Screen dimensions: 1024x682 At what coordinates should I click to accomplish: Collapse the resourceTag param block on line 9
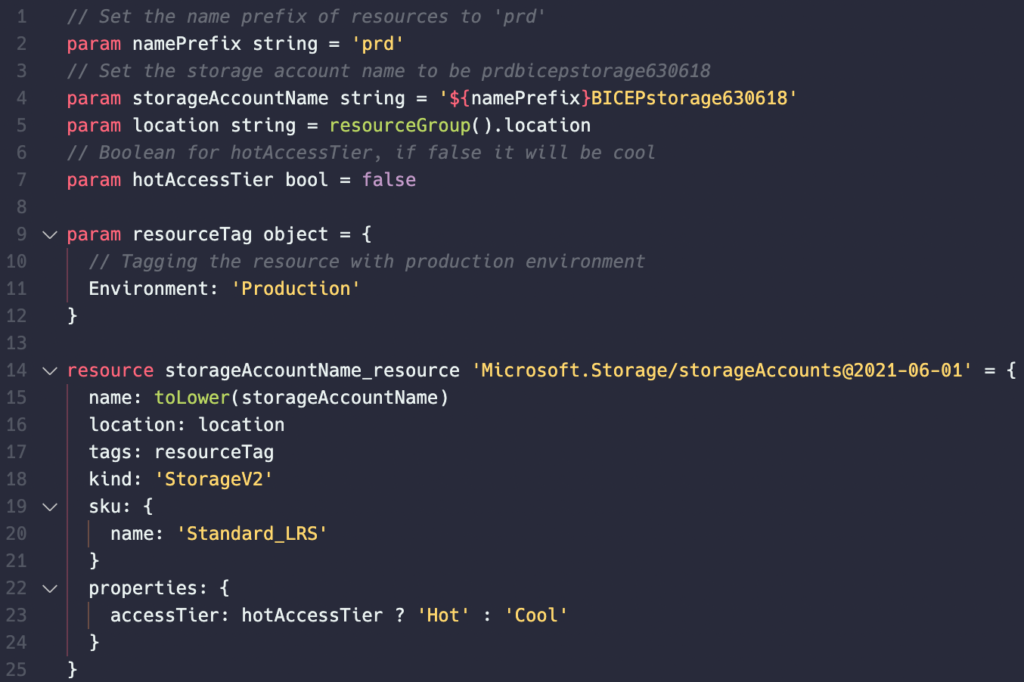coord(50,235)
